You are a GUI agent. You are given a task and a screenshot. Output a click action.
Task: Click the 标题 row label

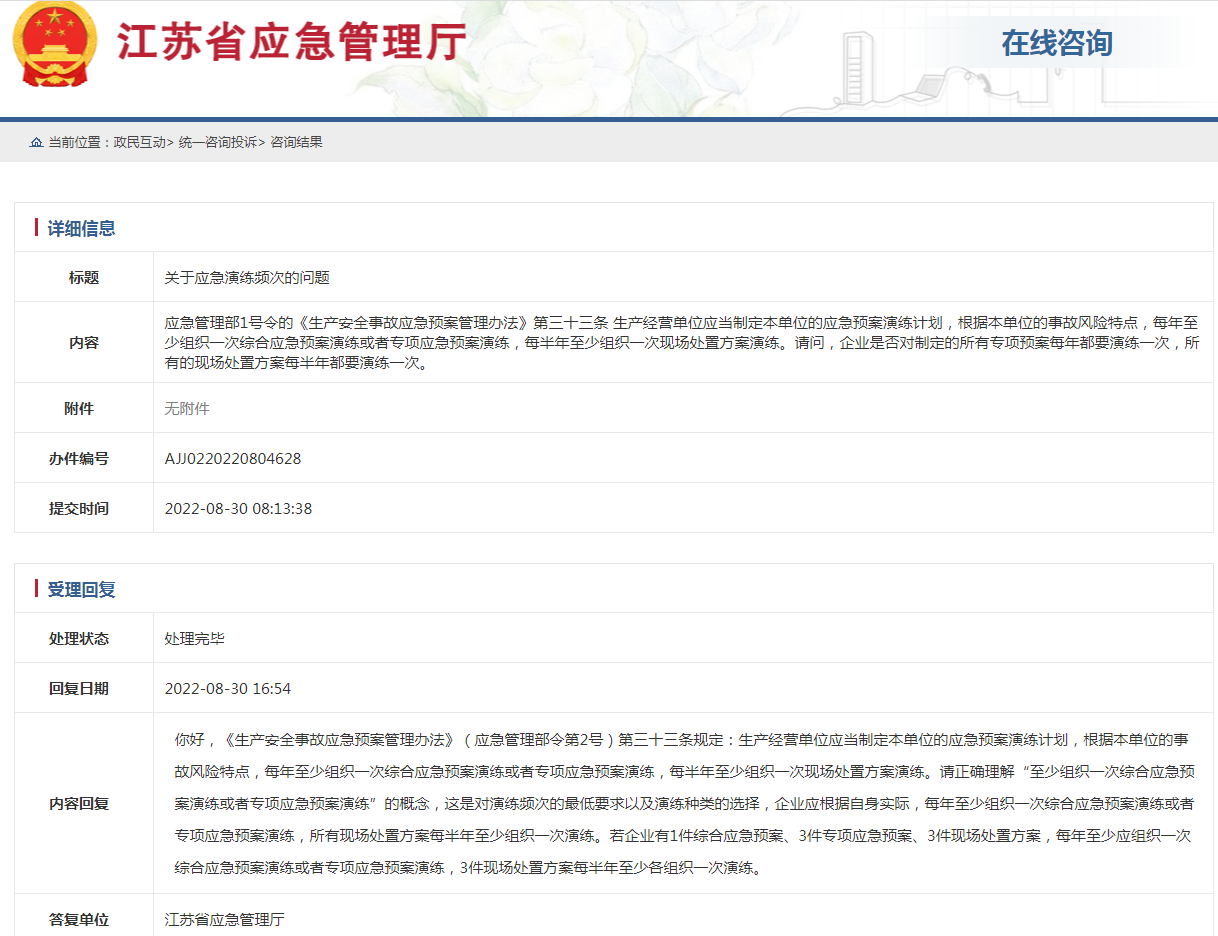pos(84,277)
